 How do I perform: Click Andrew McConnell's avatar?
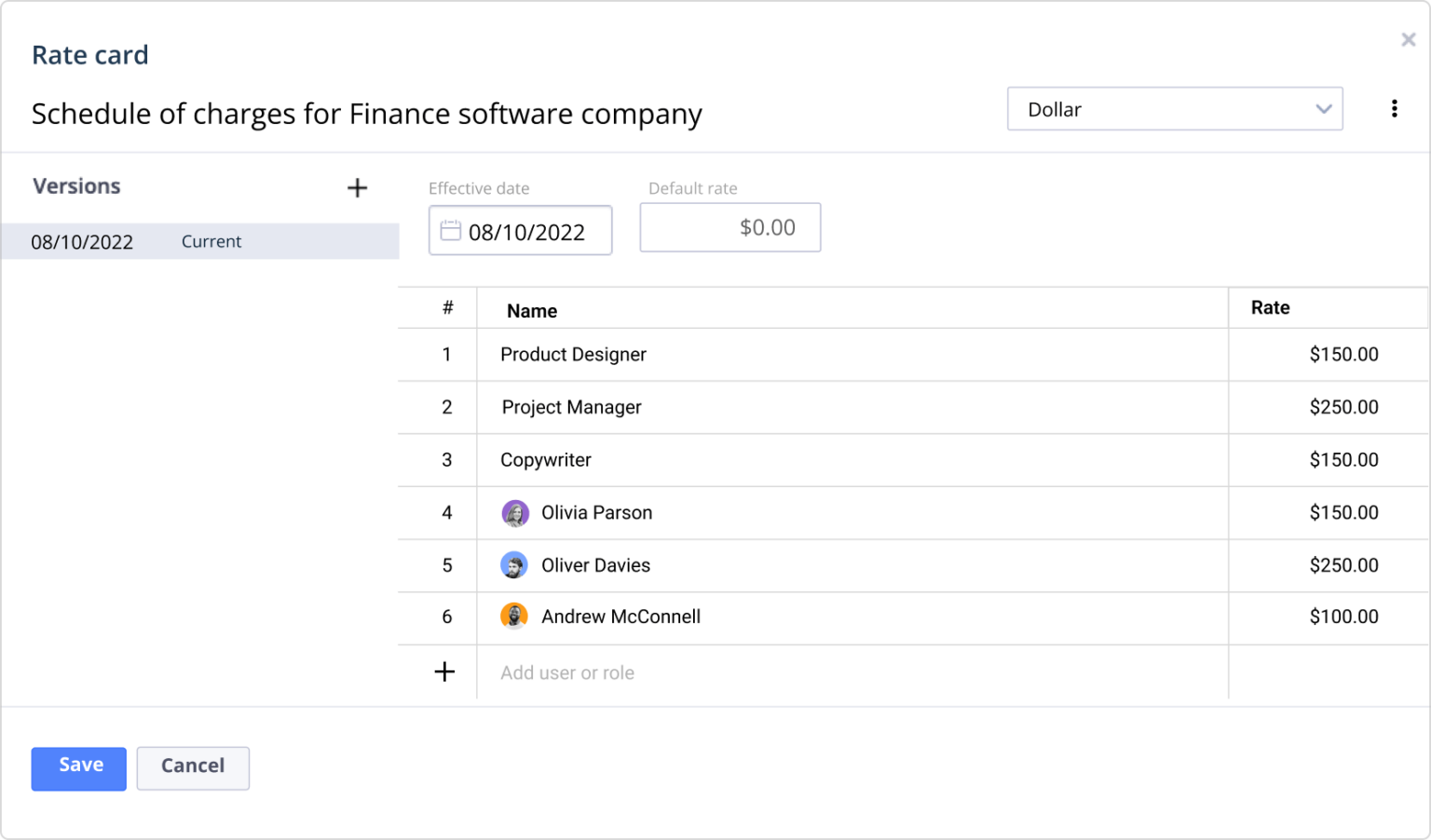pyautogui.click(x=514, y=616)
